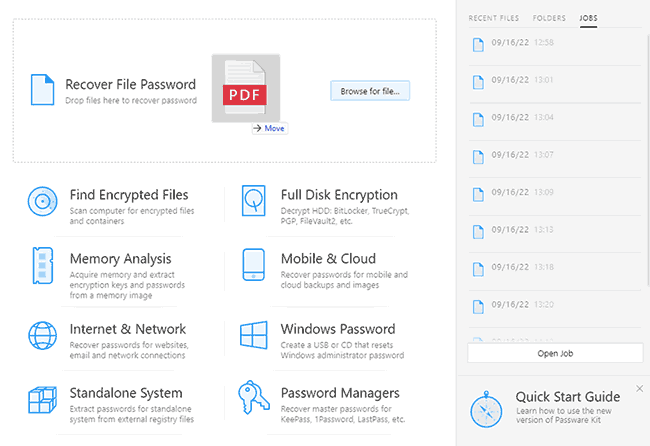
Task: Click the Browse for file button
Action: [x=370, y=91]
